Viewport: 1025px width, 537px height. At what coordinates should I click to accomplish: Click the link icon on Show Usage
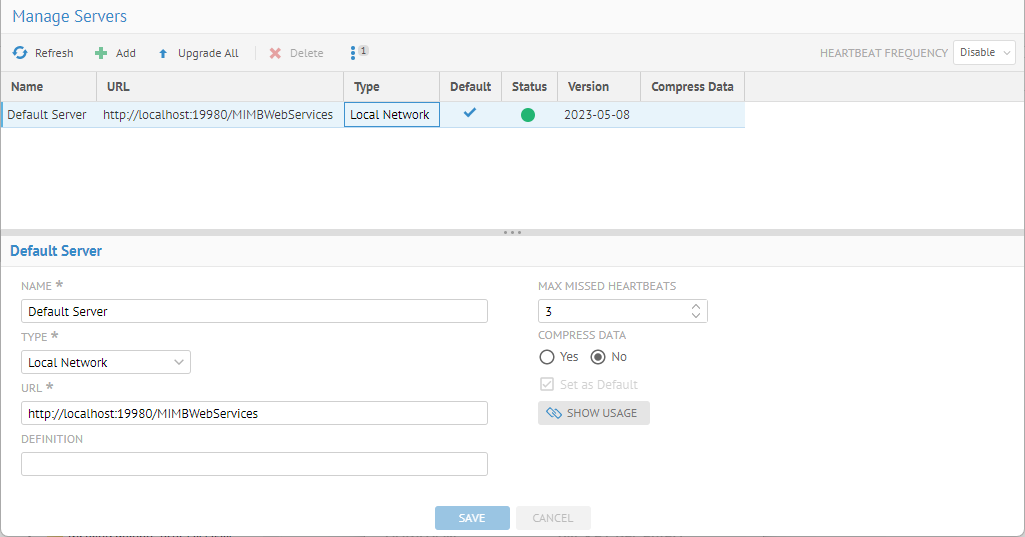point(554,413)
